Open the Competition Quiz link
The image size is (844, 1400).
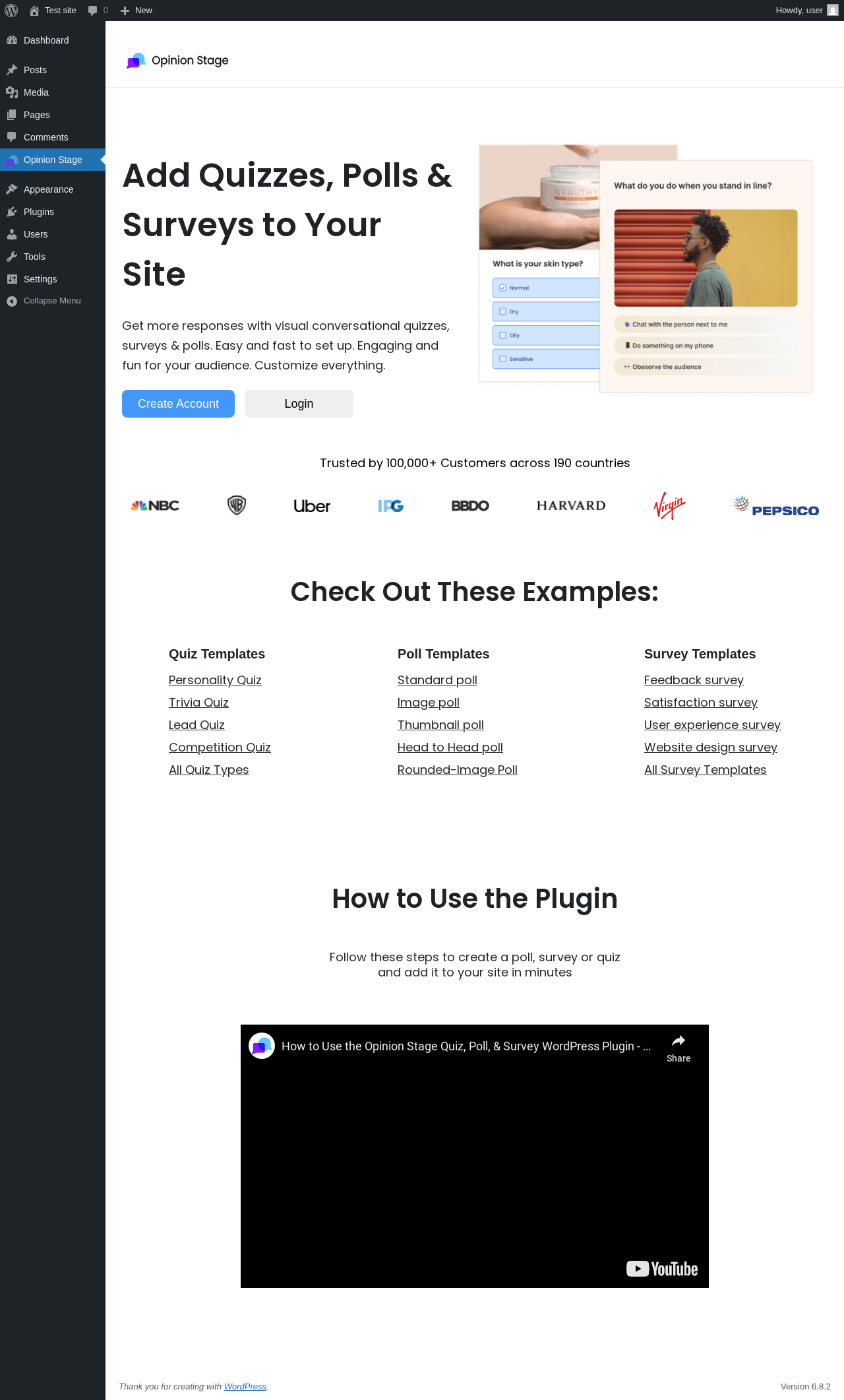[220, 748]
